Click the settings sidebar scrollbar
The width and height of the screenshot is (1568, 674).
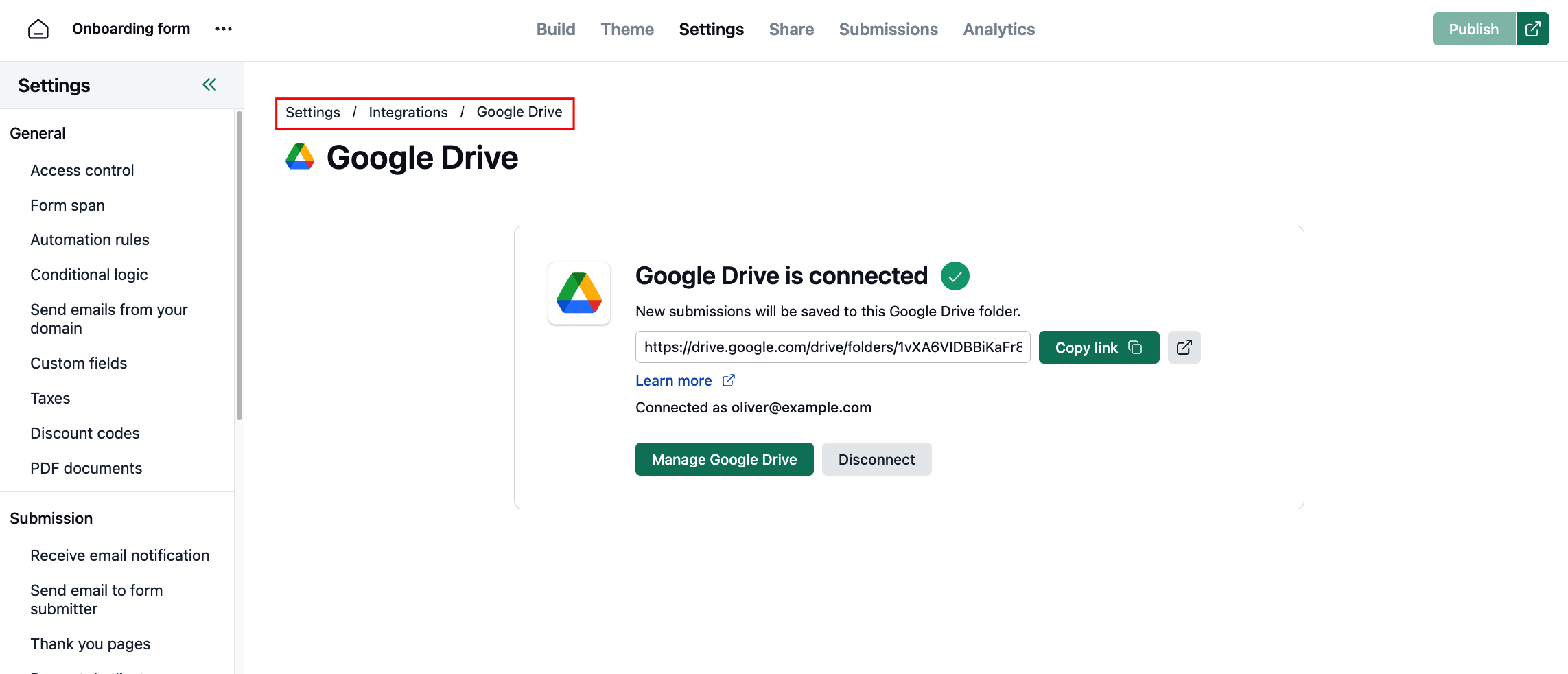(x=239, y=265)
